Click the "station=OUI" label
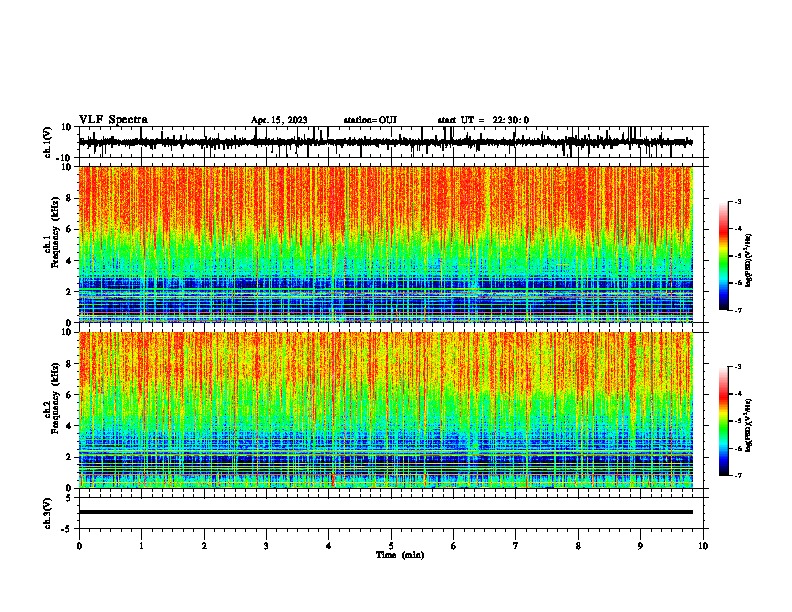Image resolution: width=792 pixels, height=612 pixels. (x=370, y=120)
